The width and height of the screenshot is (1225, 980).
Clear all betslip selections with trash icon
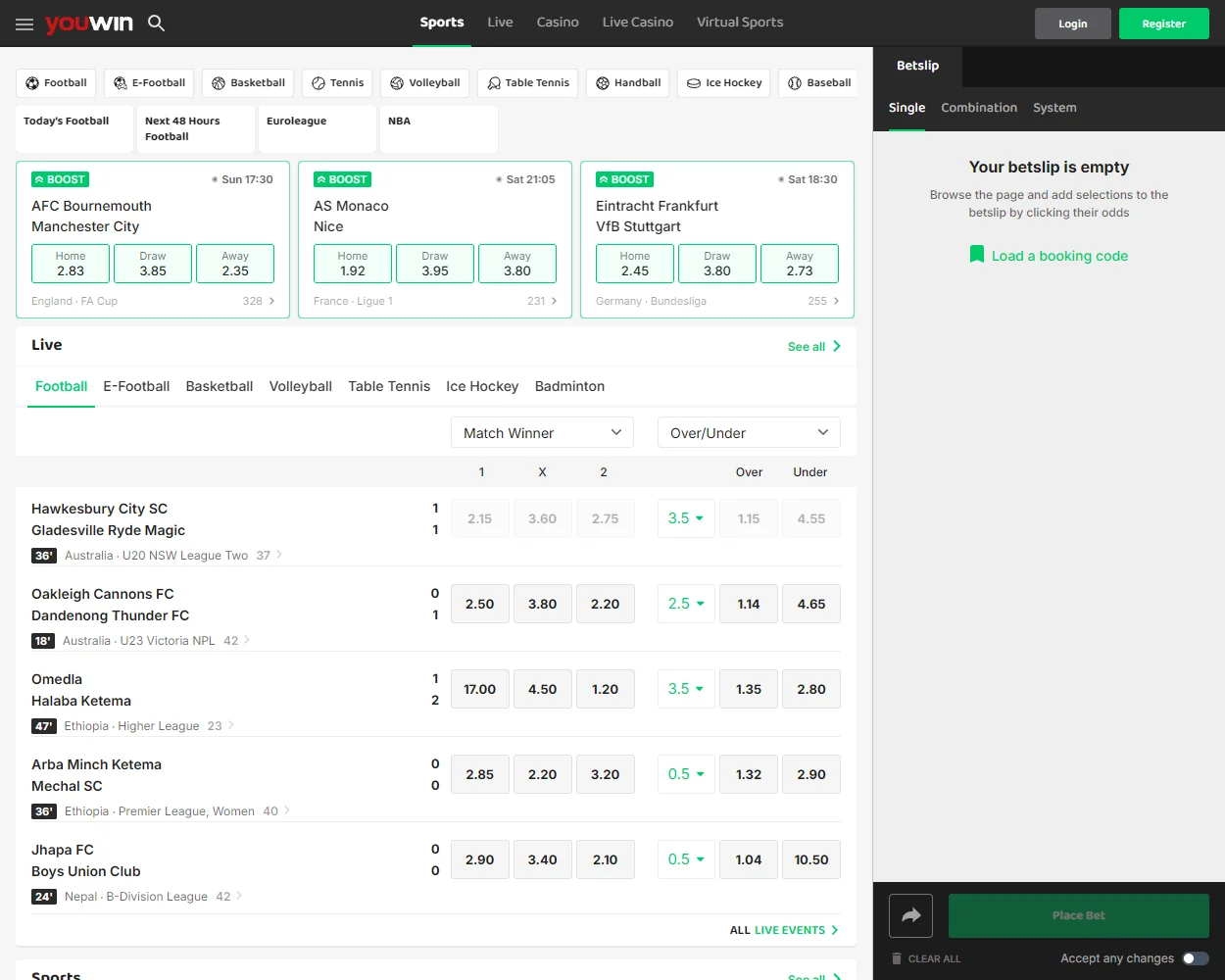coord(897,958)
